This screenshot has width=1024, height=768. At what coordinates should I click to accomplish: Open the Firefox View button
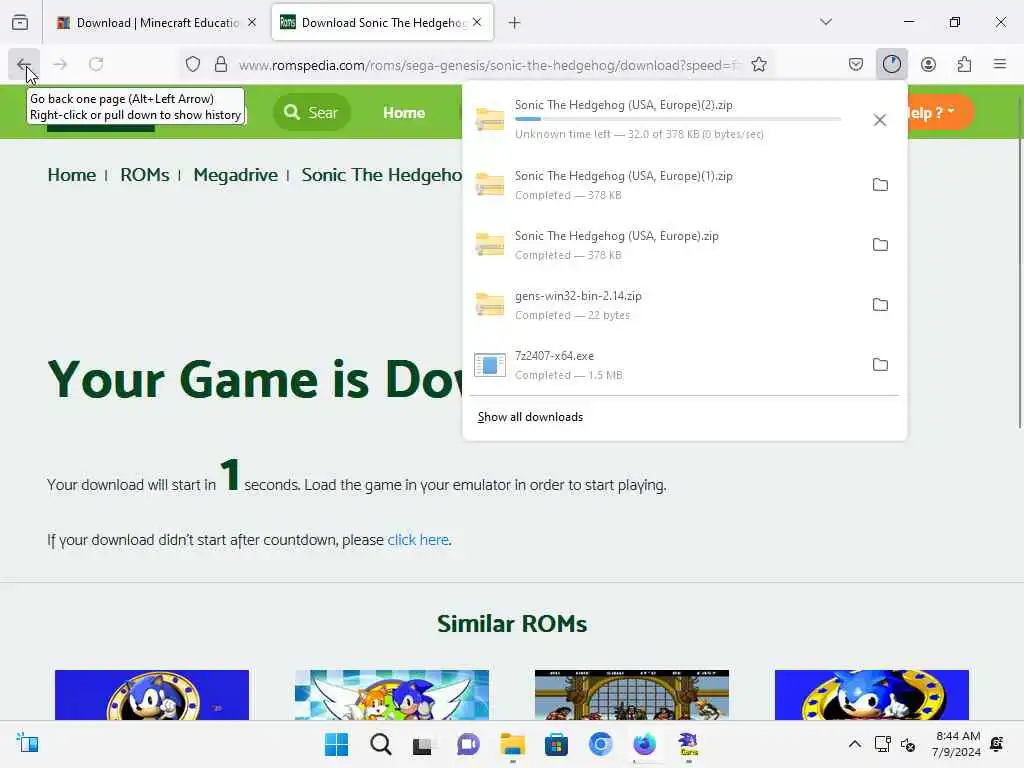click(x=20, y=22)
